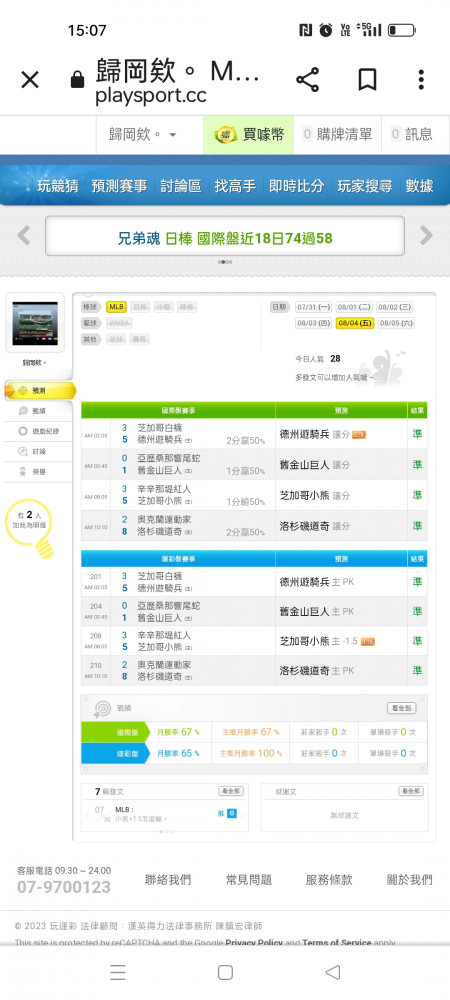Open 兄弟魂 日棒 banner announcement
The image size is (450, 1000).
[x=224, y=237]
